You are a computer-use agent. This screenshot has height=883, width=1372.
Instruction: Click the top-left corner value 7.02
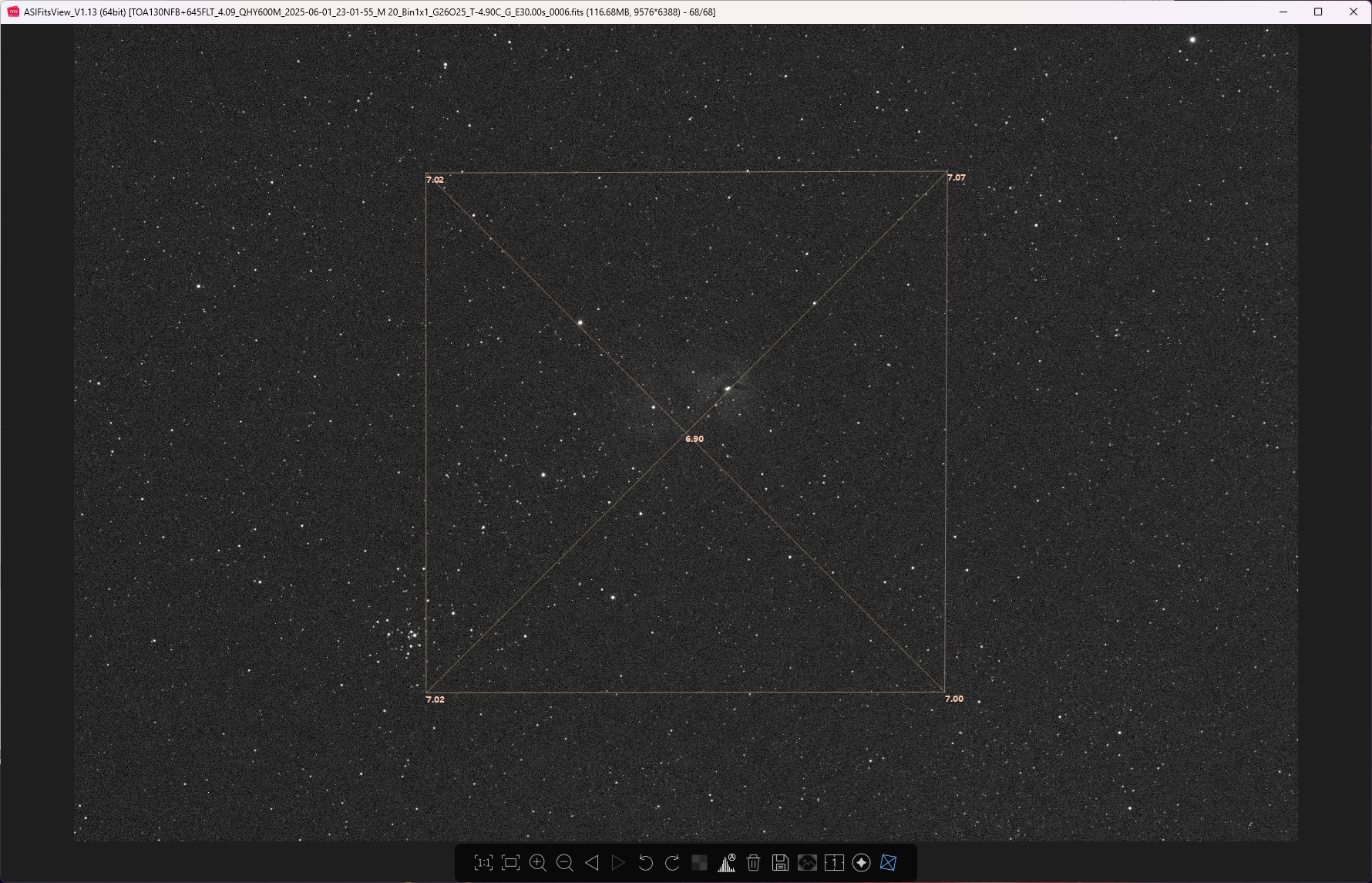(x=435, y=180)
